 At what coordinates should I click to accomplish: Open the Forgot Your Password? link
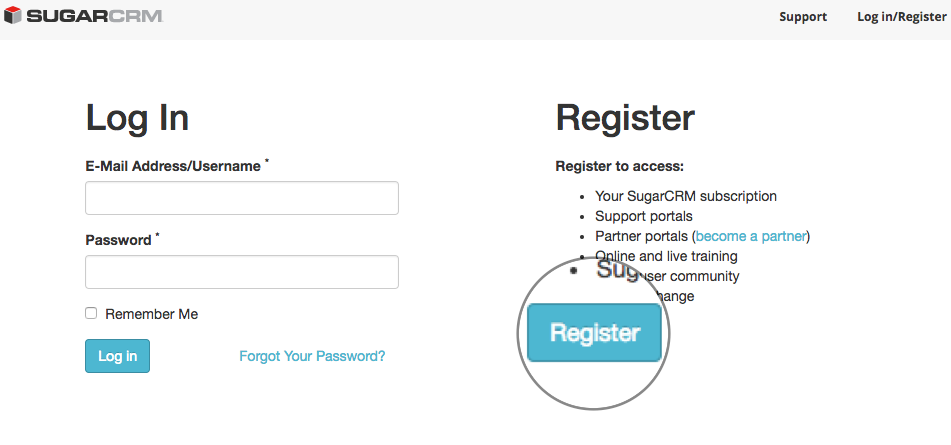click(x=312, y=356)
